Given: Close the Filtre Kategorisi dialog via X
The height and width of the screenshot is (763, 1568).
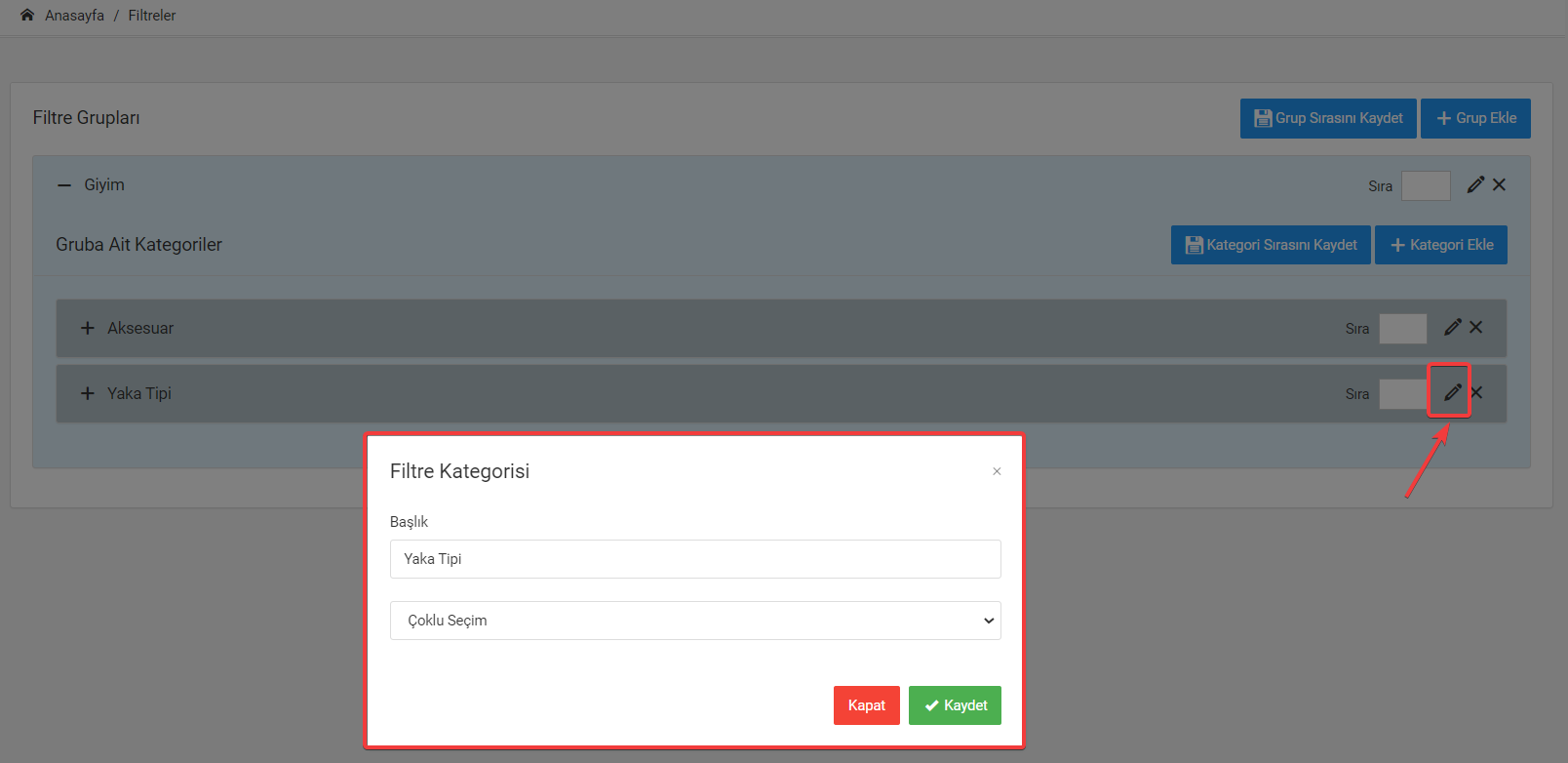Looking at the screenshot, I should (997, 471).
